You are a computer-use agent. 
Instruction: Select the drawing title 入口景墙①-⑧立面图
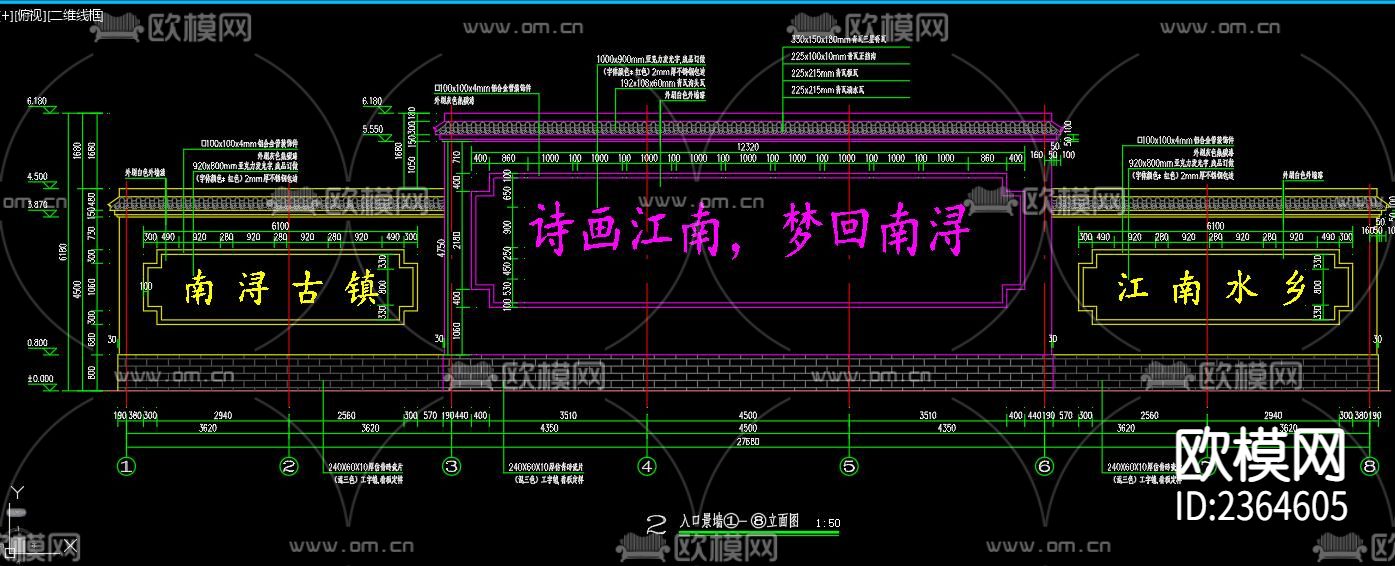739,521
